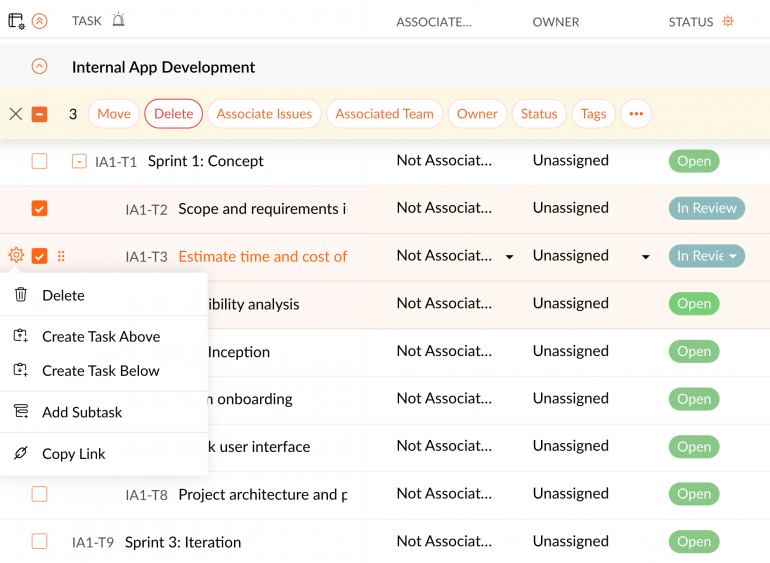
Task: Click the drag handle on IA1-T3 row
Action: tap(61, 256)
